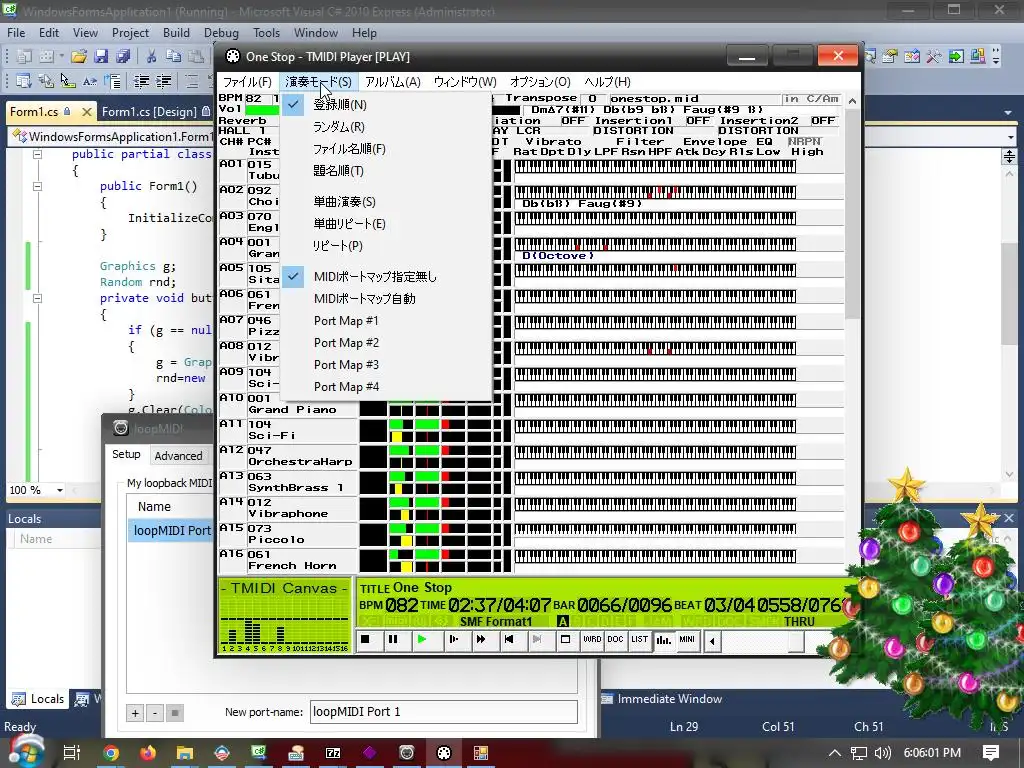This screenshot has width=1024, height=768.
Task: Click the left arrow of position scrollbar
Action: coord(712,641)
